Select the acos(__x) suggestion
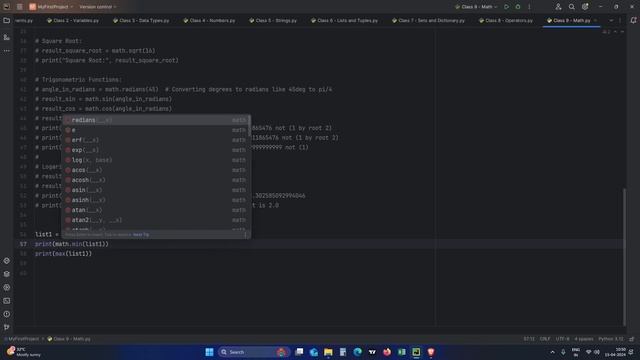This screenshot has height=360, width=640. [156, 170]
